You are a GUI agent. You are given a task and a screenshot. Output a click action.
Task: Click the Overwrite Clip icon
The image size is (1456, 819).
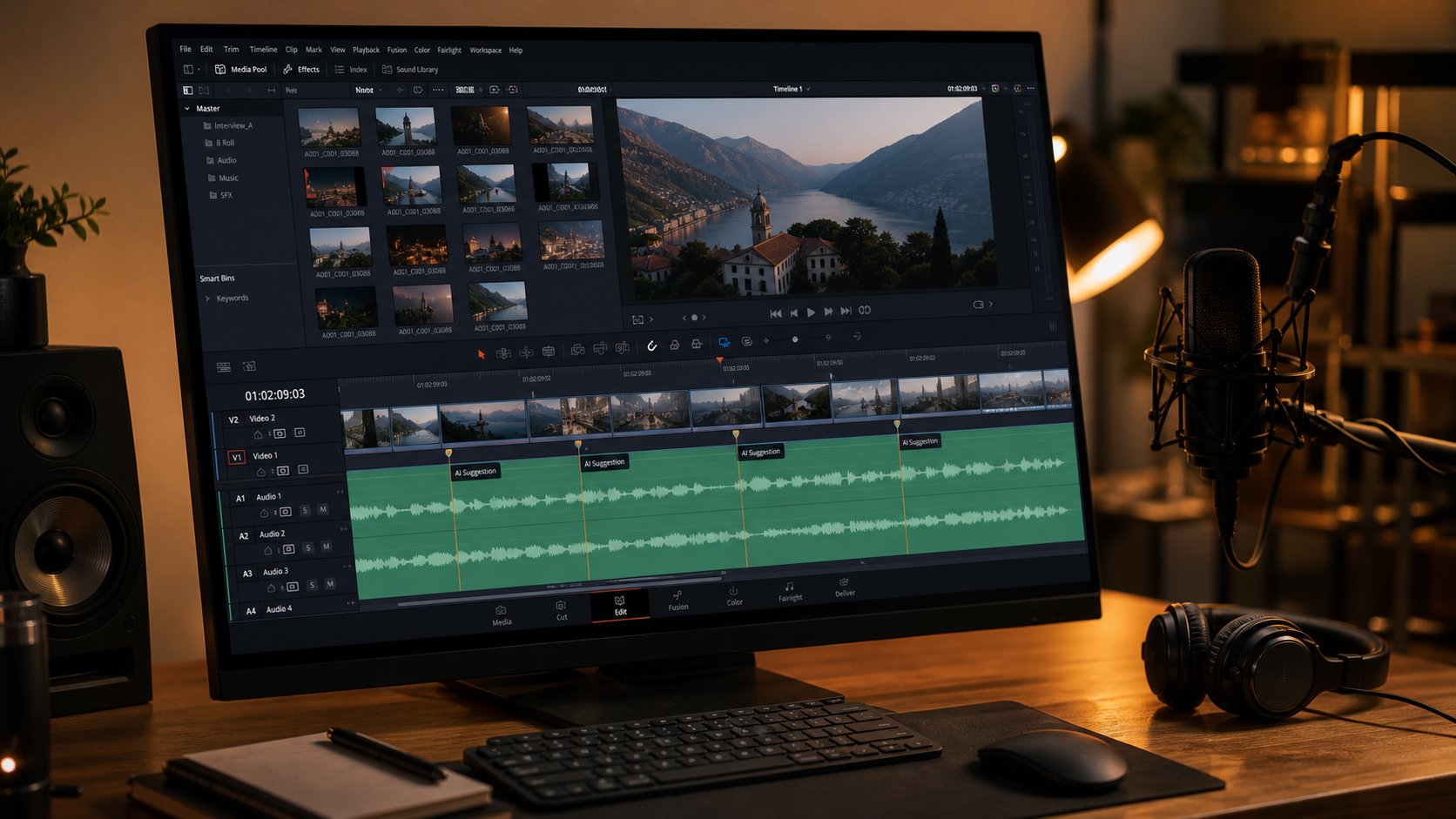click(x=600, y=349)
